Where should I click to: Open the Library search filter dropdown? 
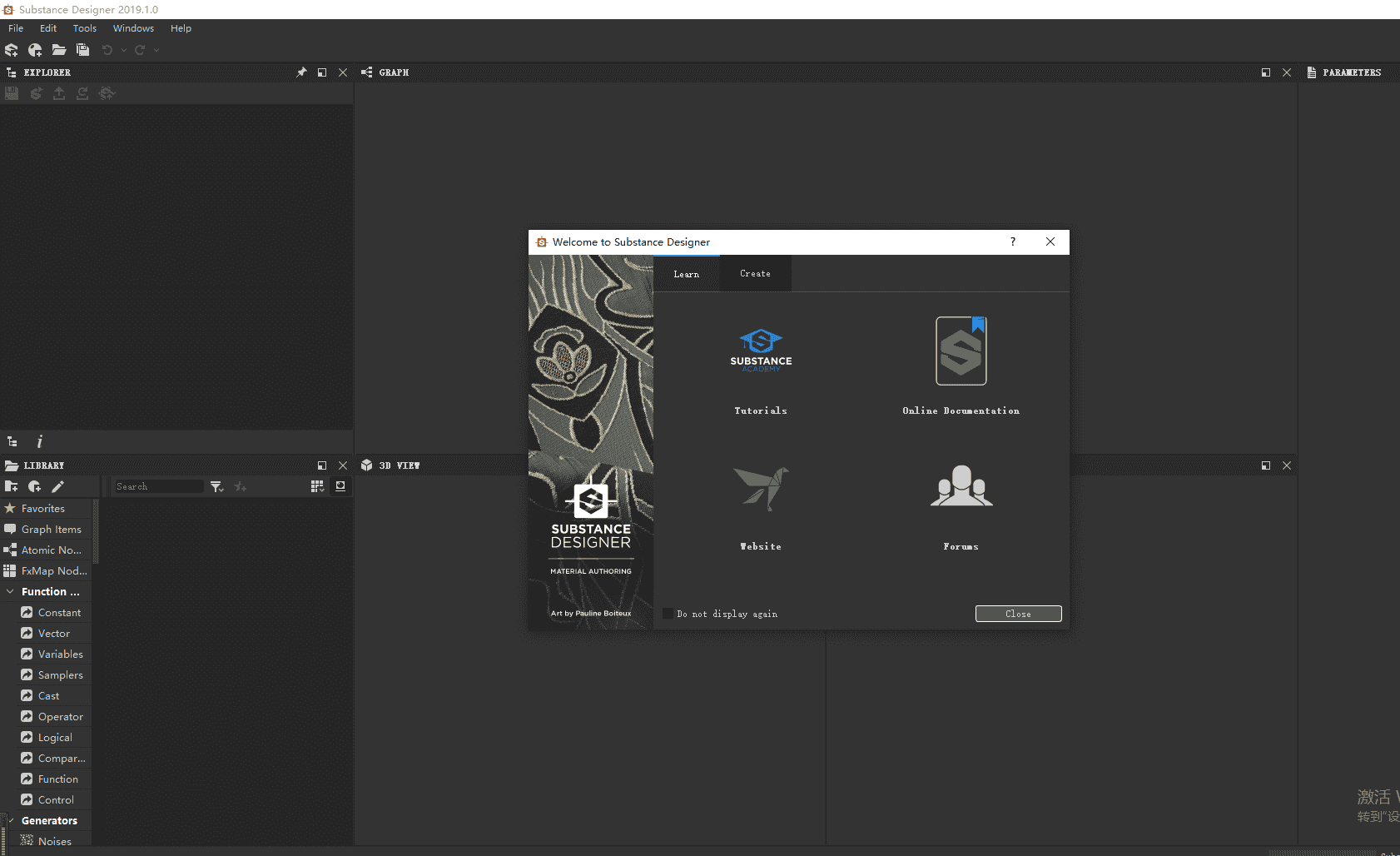[x=216, y=486]
